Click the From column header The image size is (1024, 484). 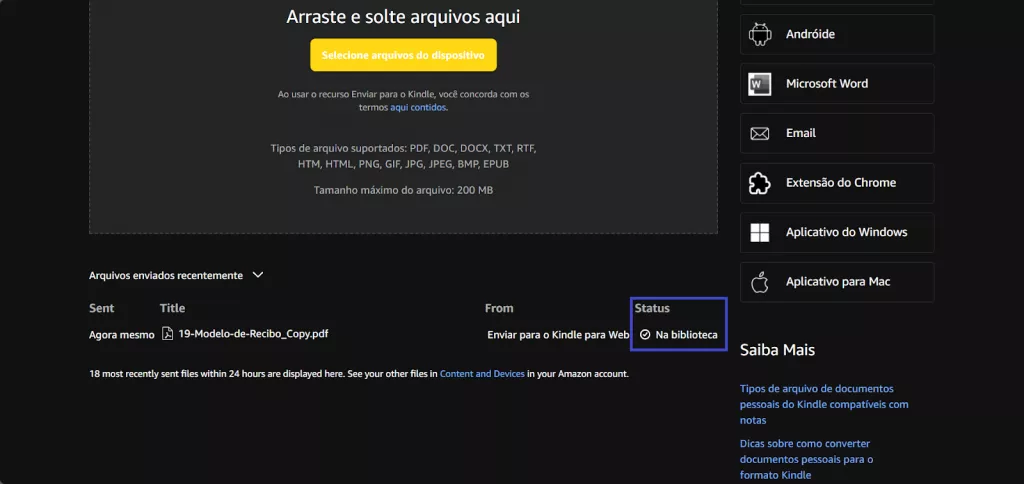(x=499, y=308)
